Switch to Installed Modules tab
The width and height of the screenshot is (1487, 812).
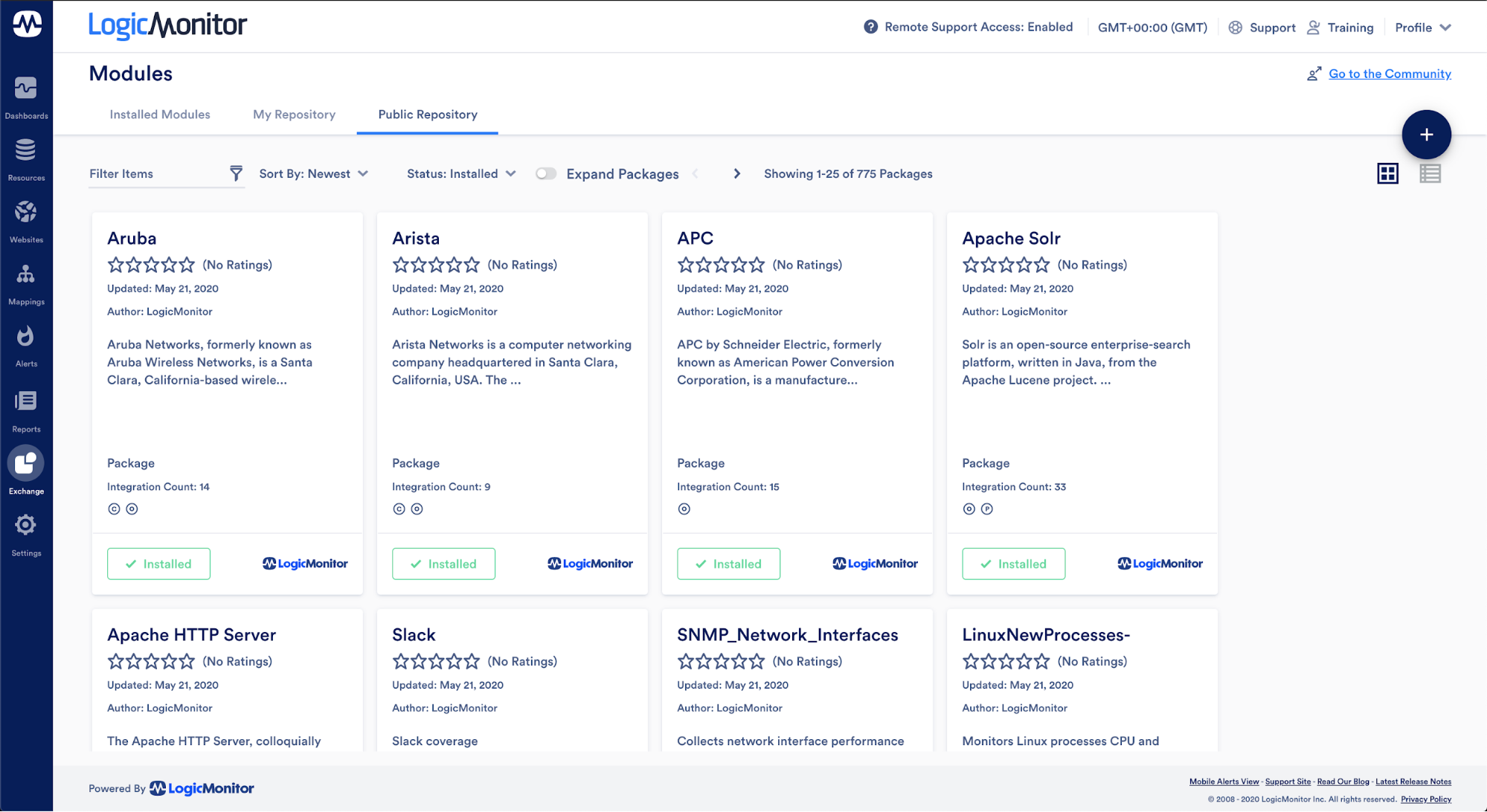(160, 115)
